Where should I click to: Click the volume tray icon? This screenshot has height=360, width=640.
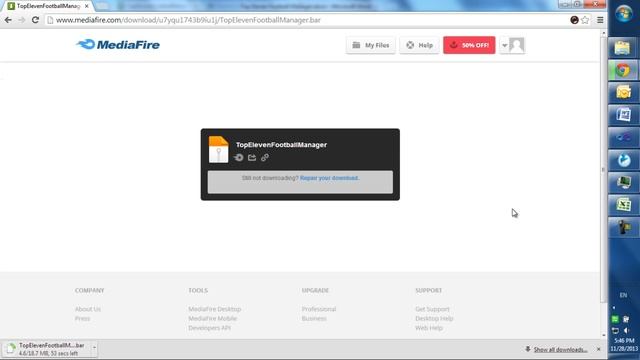click(x=627, y=330)
